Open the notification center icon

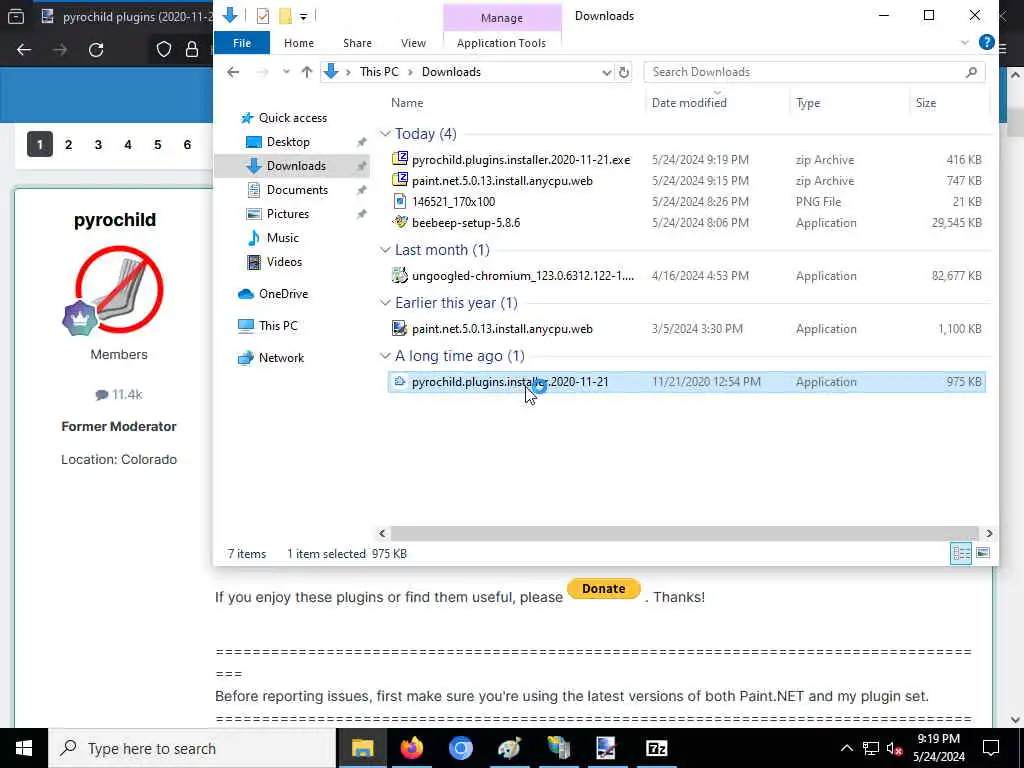(x=991, y=748)
